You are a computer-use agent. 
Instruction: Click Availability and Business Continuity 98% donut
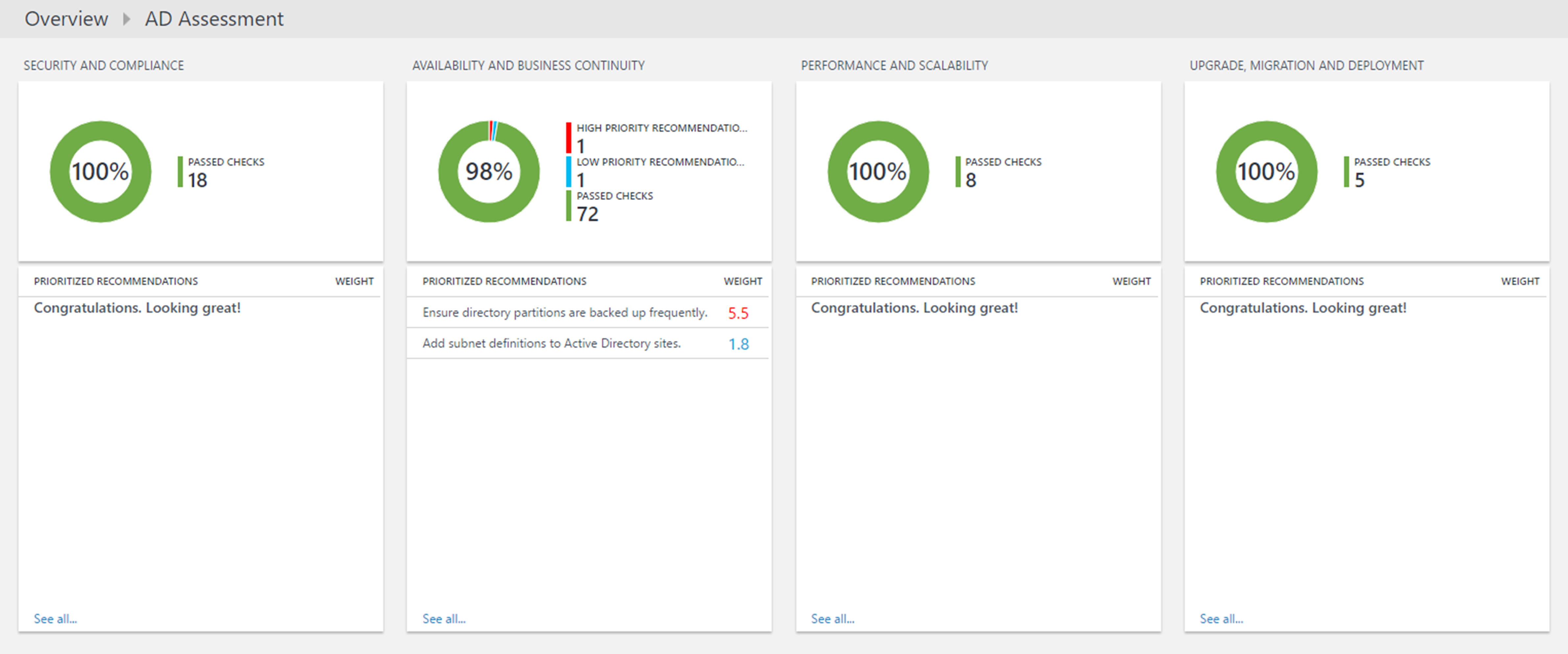(489, 172)
